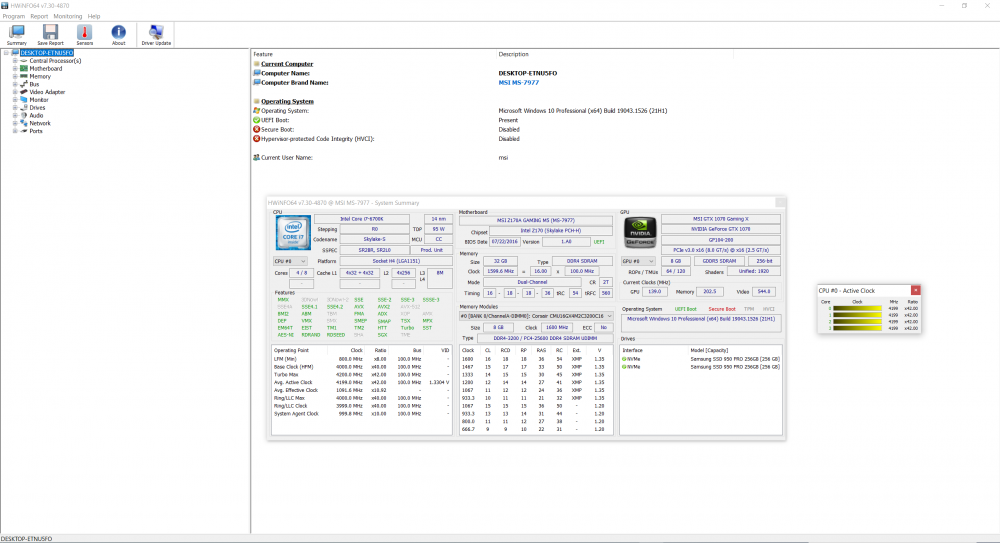The image size is (1000, 543).
Task: Click the Interface header in Drives list
Action: [633, 350]
